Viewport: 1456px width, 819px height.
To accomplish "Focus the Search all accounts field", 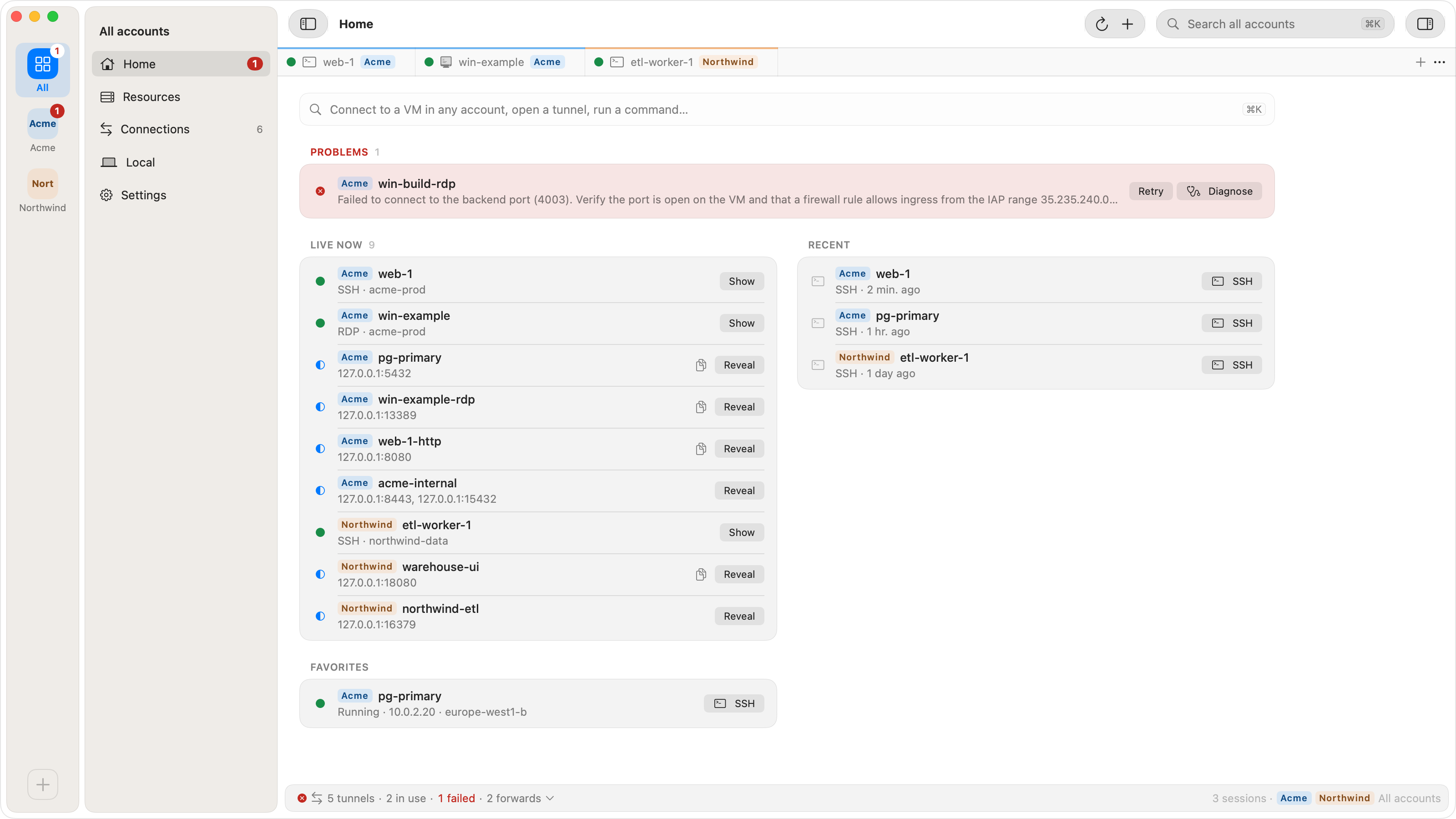I will point(1274,24).
